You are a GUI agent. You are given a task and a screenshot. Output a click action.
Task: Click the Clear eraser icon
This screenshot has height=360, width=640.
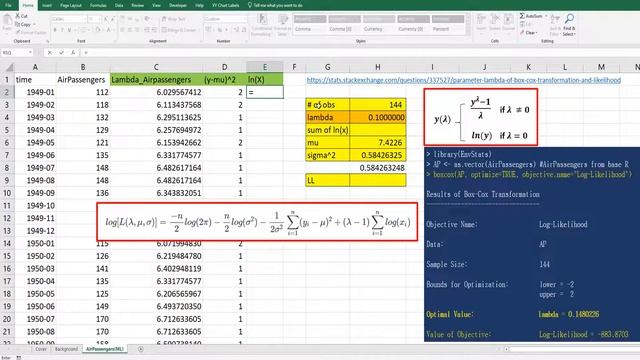coord(522,32)
